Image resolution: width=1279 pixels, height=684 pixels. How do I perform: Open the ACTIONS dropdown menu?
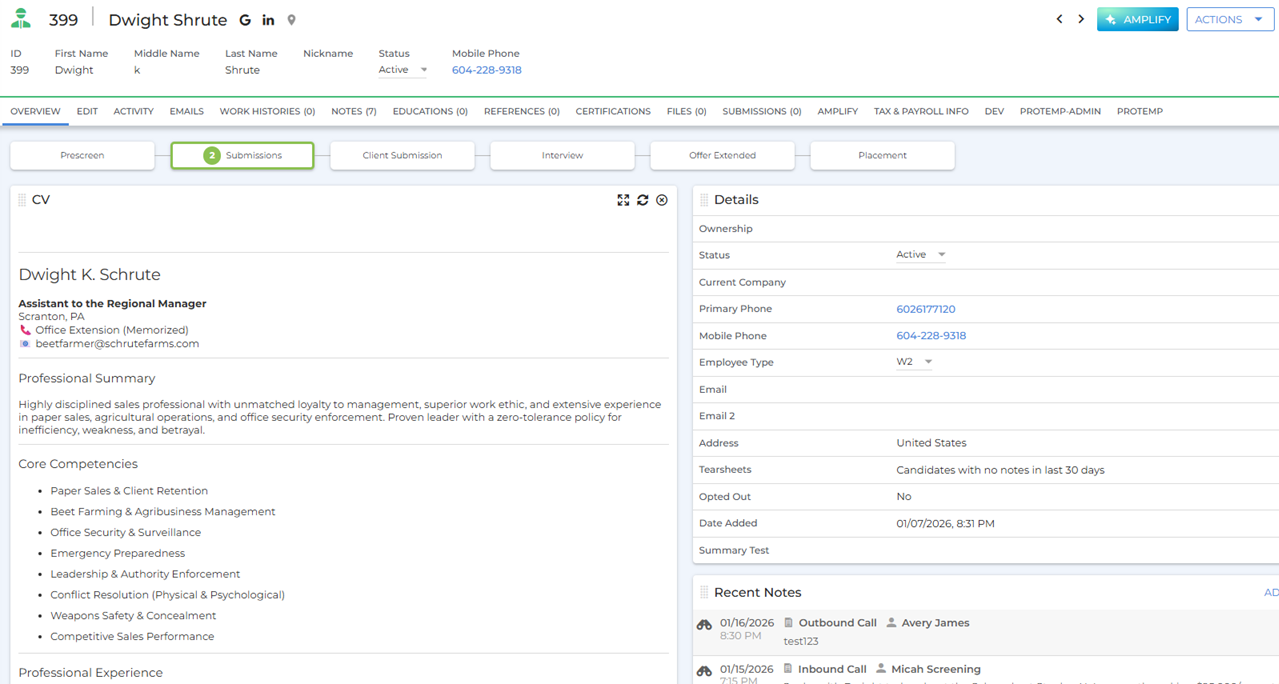tap(1230, 19)
